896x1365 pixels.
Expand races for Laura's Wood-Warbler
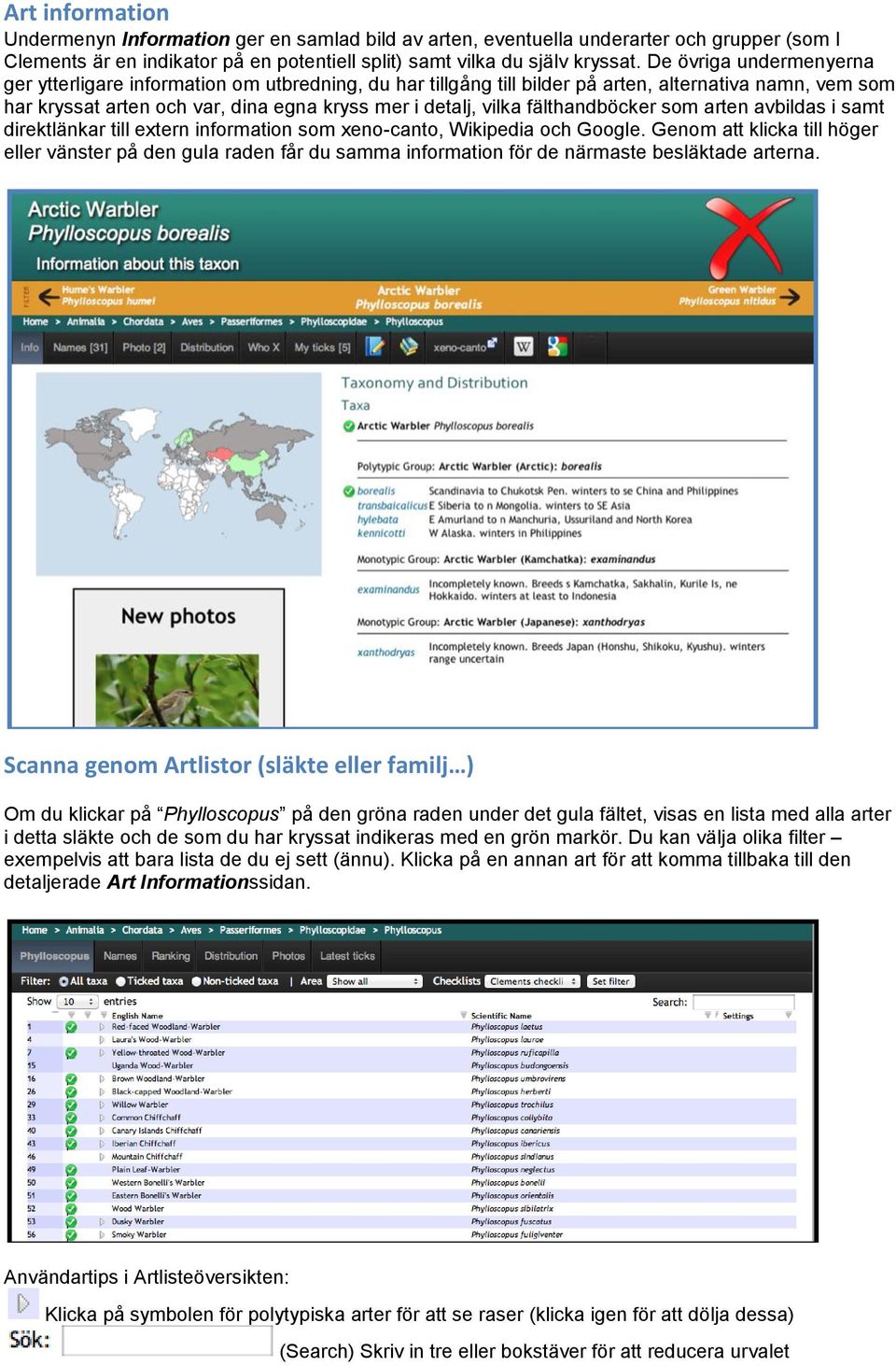[102, 1040]
